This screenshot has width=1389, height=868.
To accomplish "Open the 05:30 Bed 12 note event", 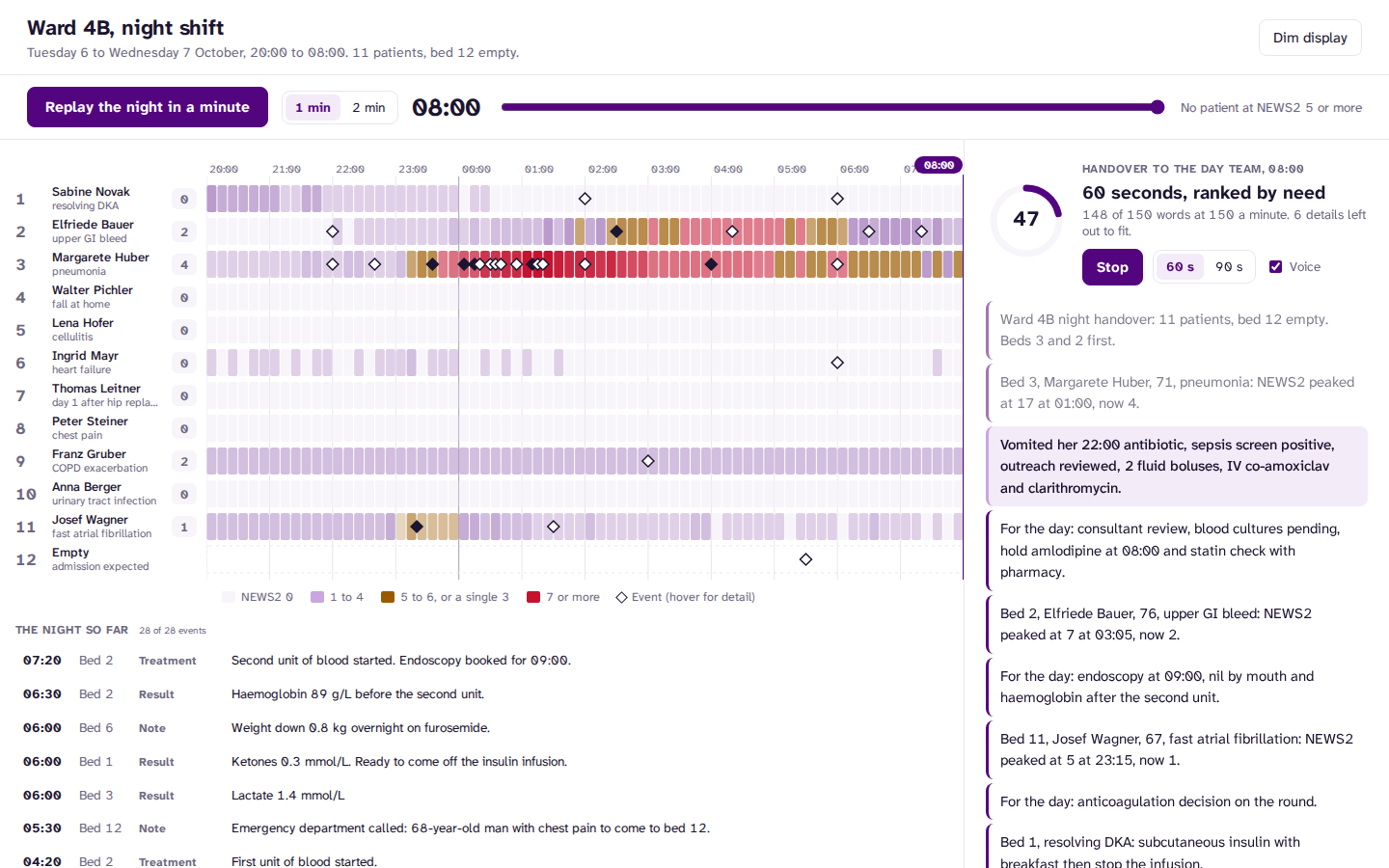I will 482,828.
